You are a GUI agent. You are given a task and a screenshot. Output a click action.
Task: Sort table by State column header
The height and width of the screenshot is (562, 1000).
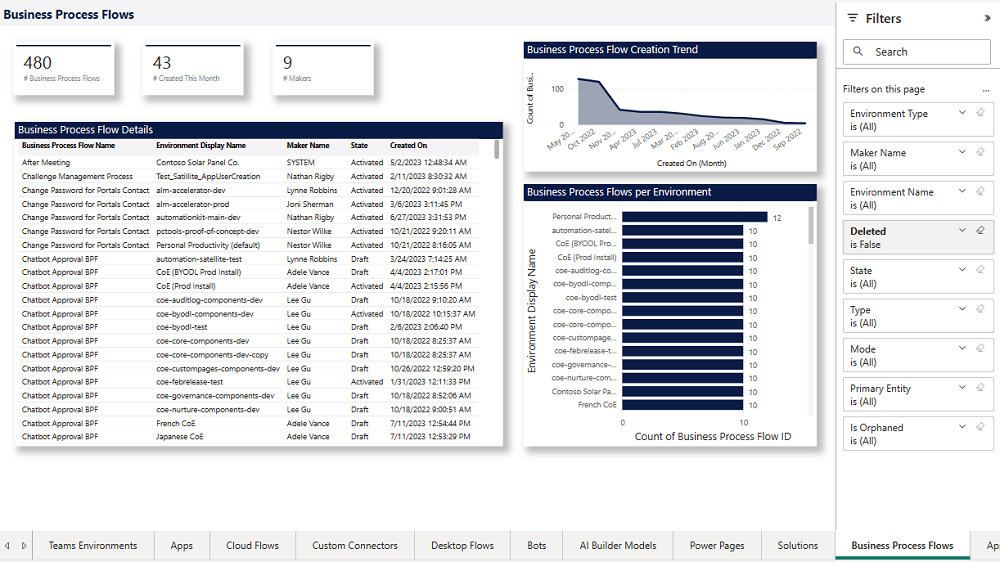point(359,145)
